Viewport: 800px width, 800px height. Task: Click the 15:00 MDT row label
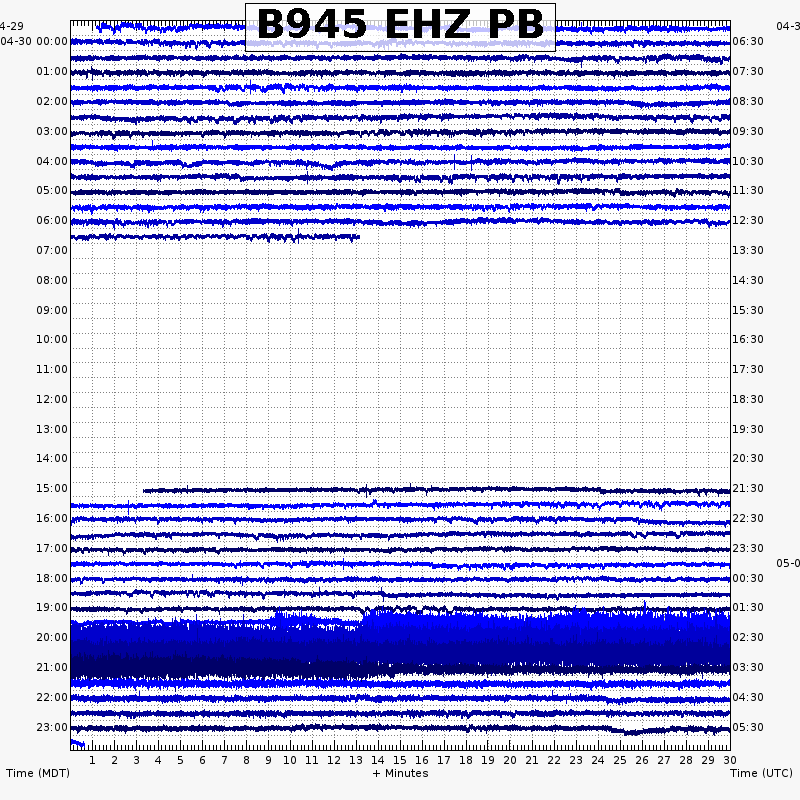[x=52, y=489]
